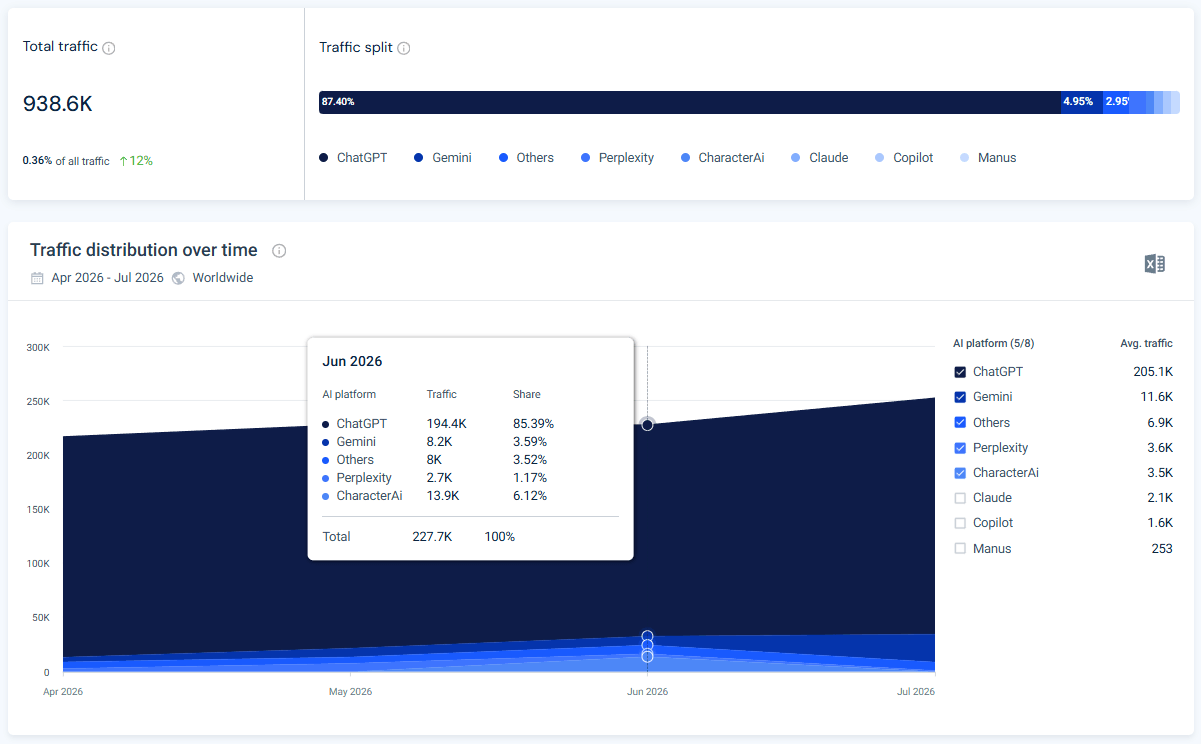Click the Jul 2026 axis label
1201x744 pixels.
(x=914, y=692)
